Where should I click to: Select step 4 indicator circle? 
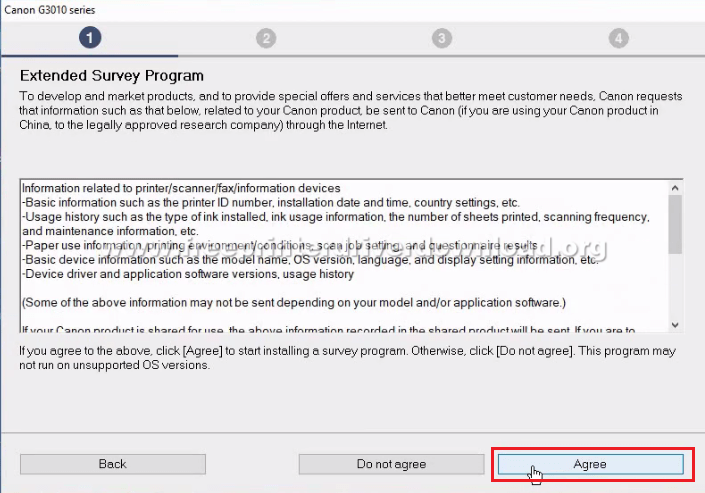(x=619, y=39)
